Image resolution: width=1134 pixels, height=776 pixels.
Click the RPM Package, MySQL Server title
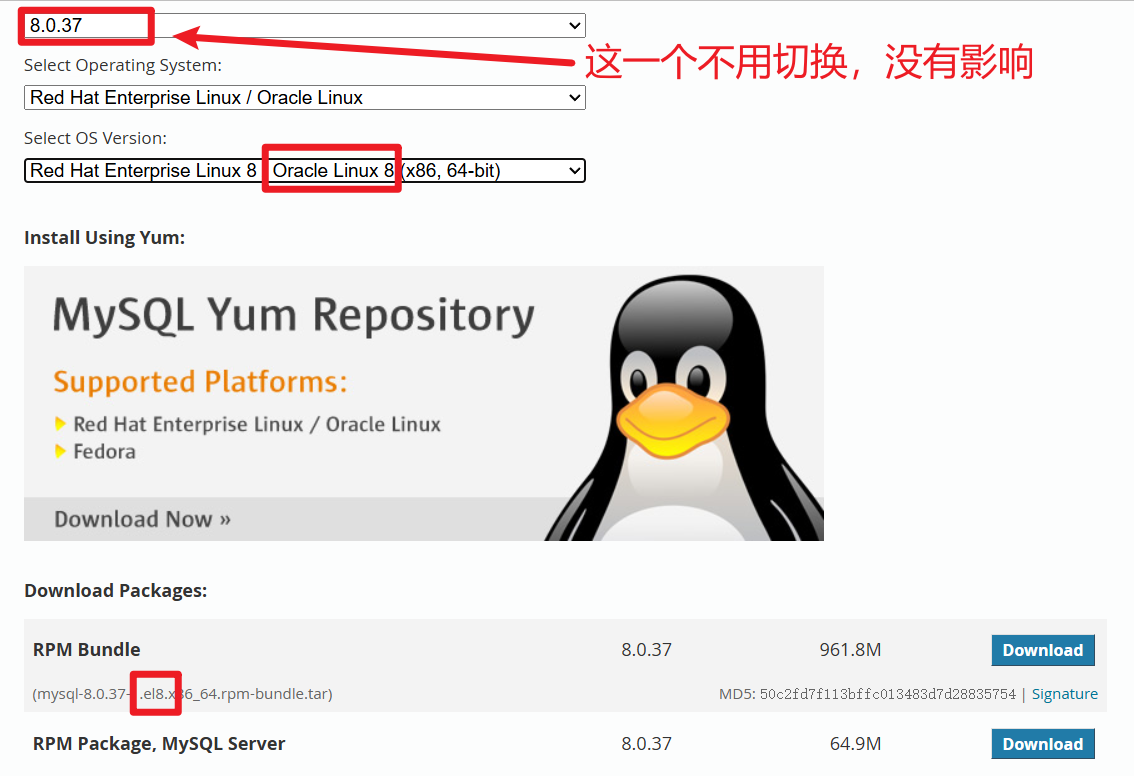click(159, 743)
